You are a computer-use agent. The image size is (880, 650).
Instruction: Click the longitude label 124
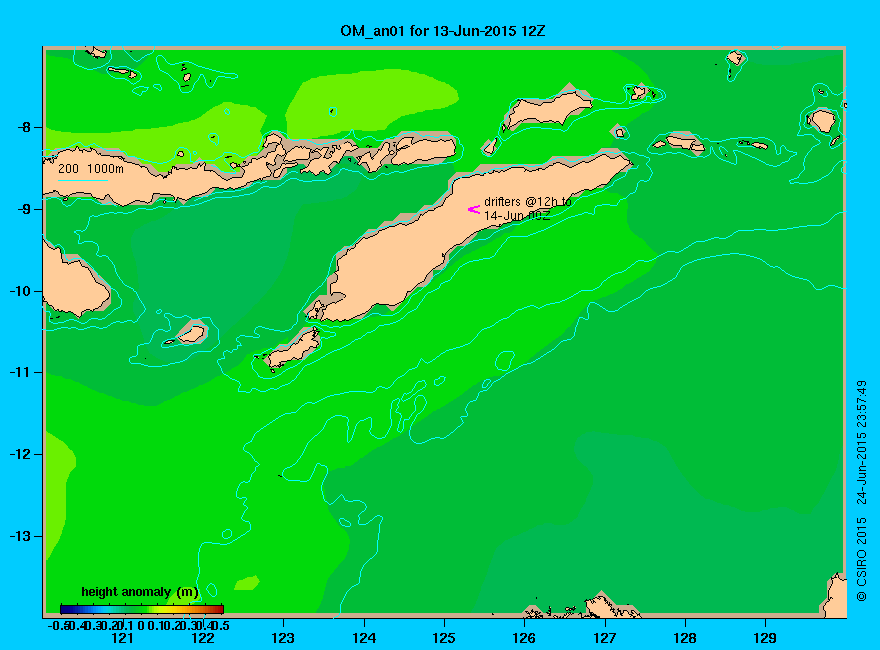[x=364, y=638]
